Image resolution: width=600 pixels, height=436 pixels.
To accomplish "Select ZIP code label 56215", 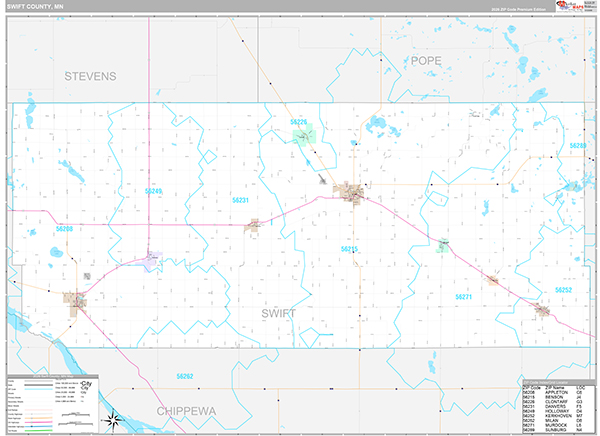I will click(x=349, y=249).
